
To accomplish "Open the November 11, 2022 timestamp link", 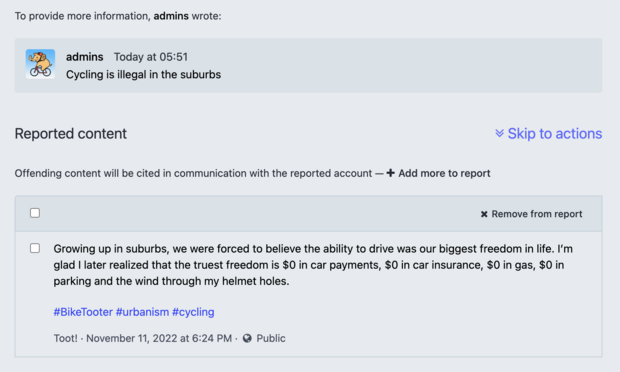I will [x=159, y=338].
